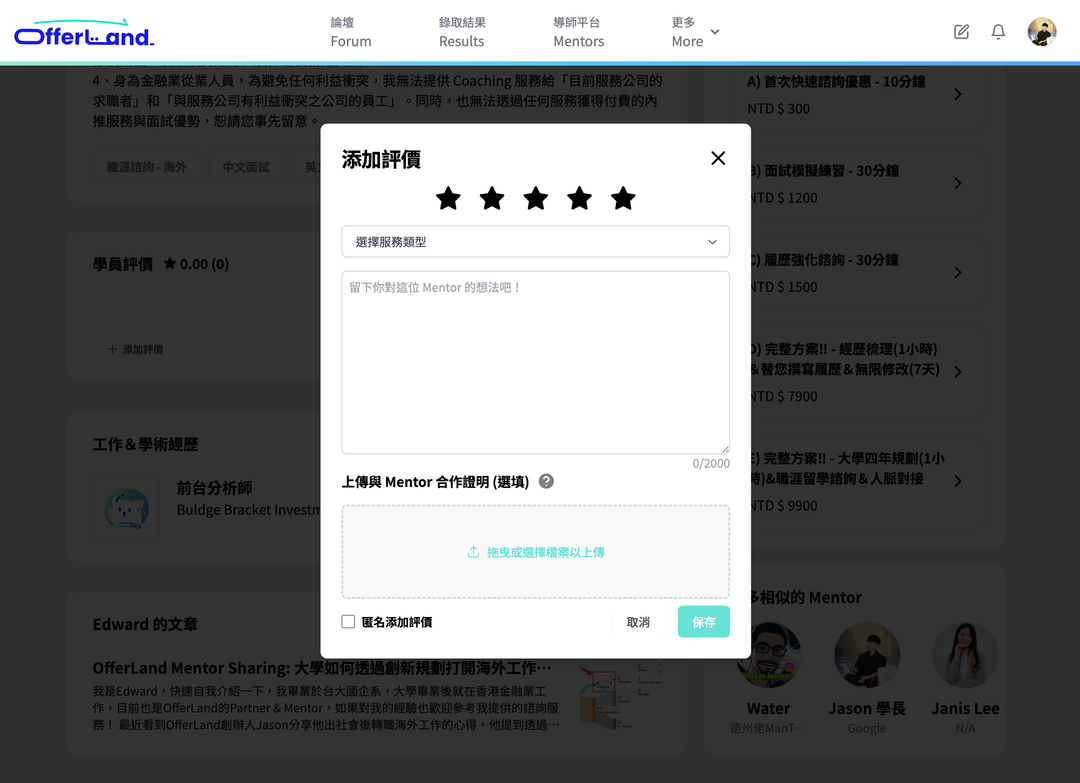Expand the 履歷強化諮詢 service arrow
The image size is (1080, 783).
coord(958,273)
